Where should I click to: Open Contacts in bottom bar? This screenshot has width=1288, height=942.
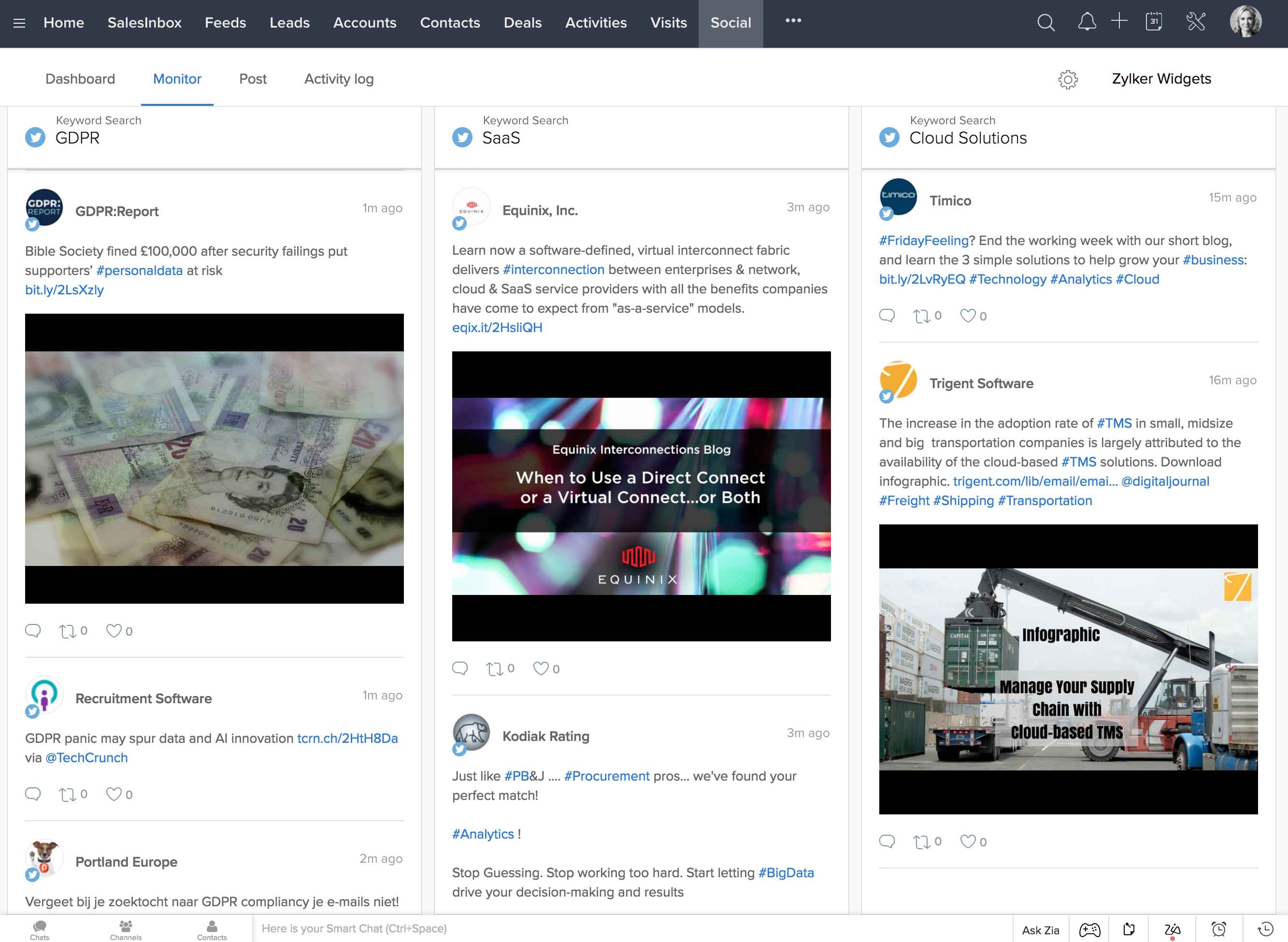coord(212,929)
